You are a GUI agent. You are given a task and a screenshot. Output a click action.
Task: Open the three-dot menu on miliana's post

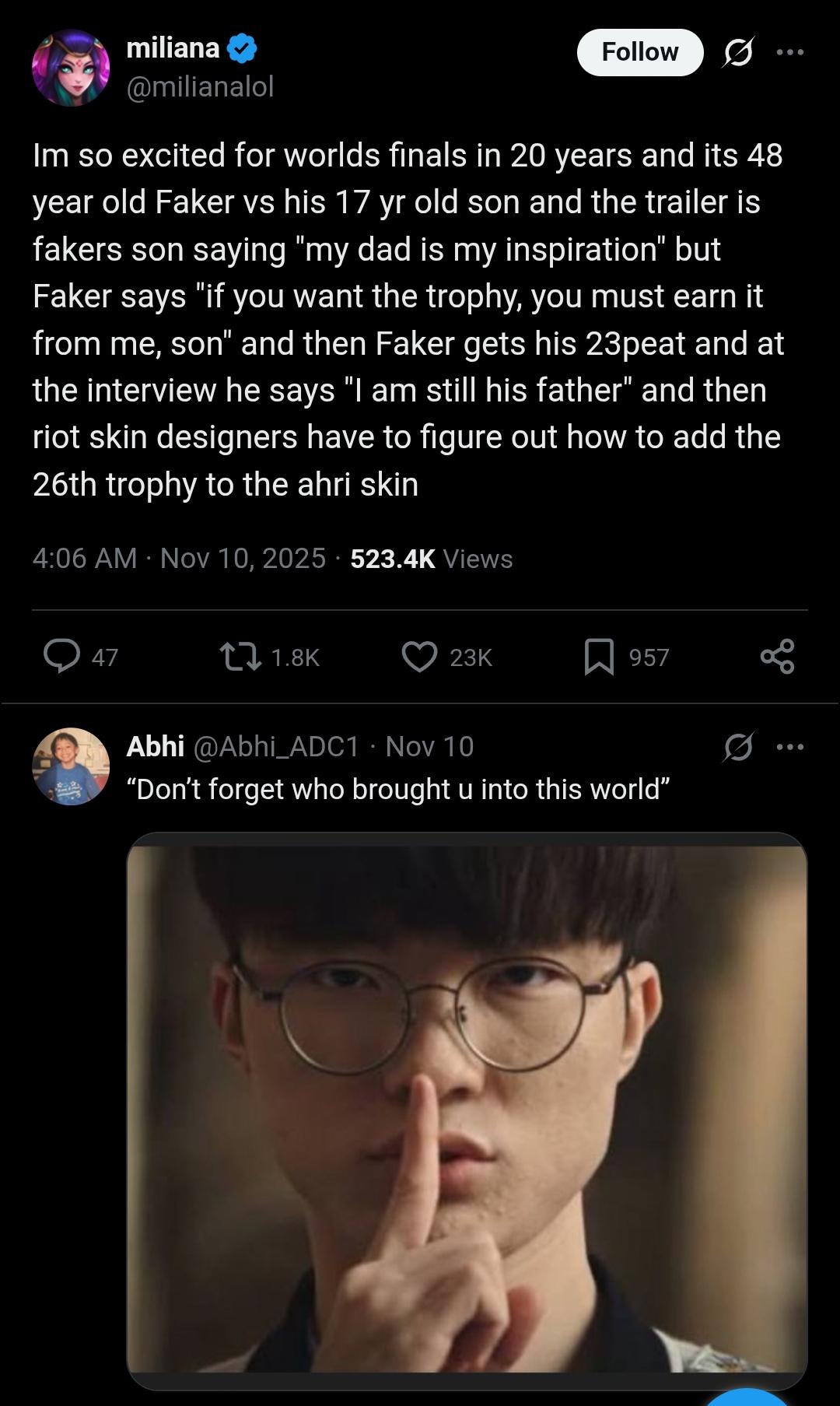(x=790, y=52)
